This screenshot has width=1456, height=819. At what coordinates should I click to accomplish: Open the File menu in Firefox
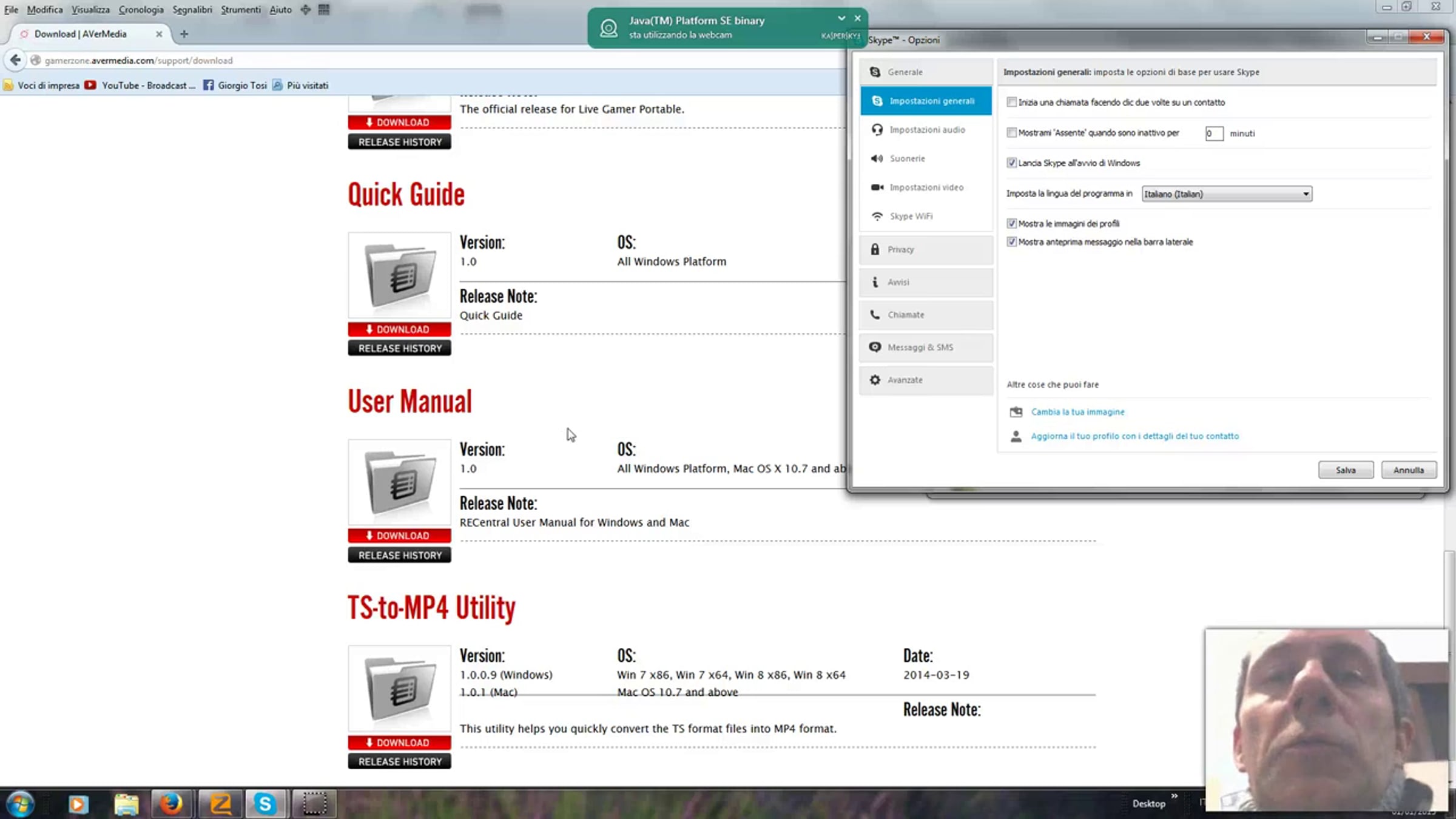[x=11, y=10]
